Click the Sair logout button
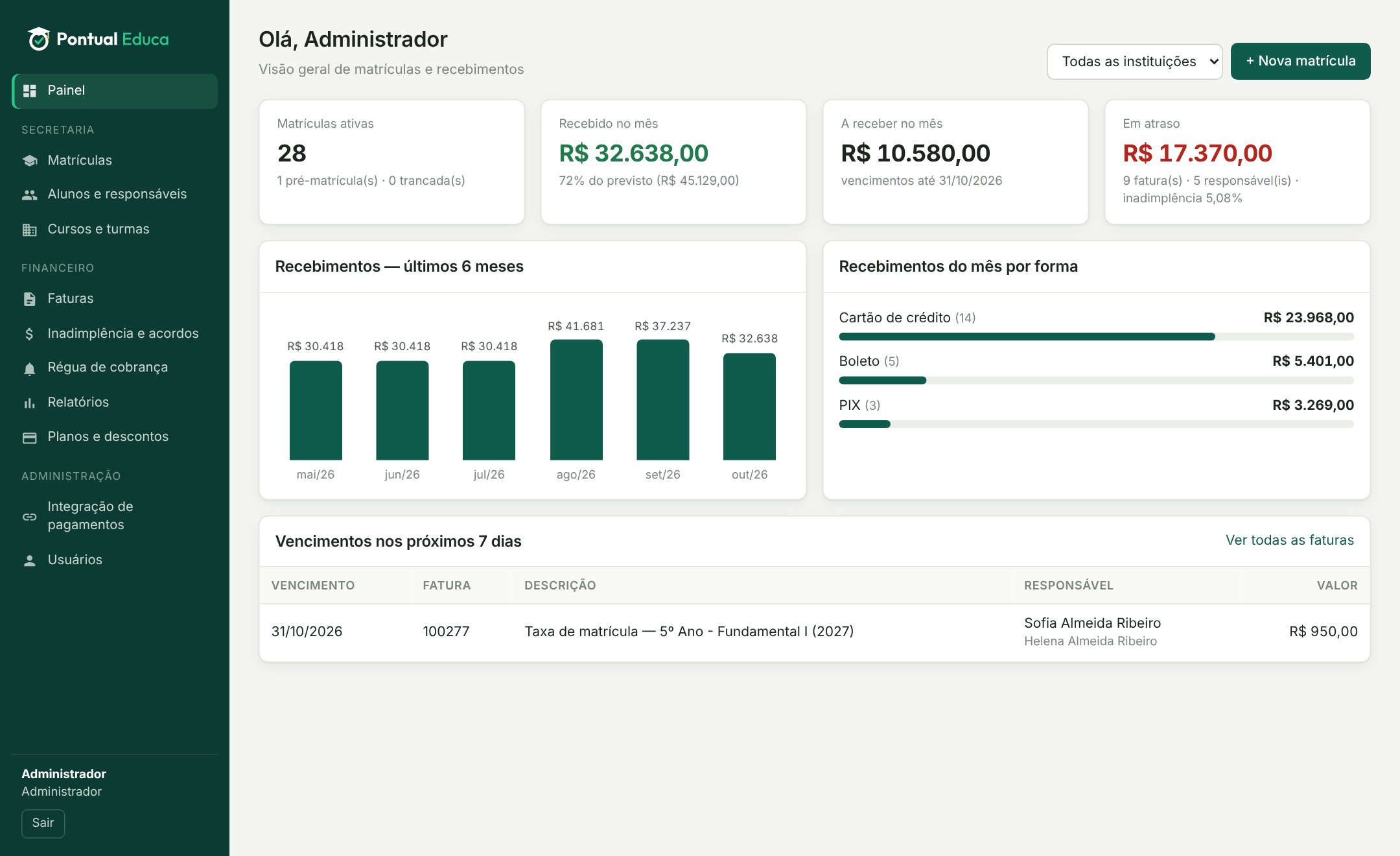 point(43,823)
